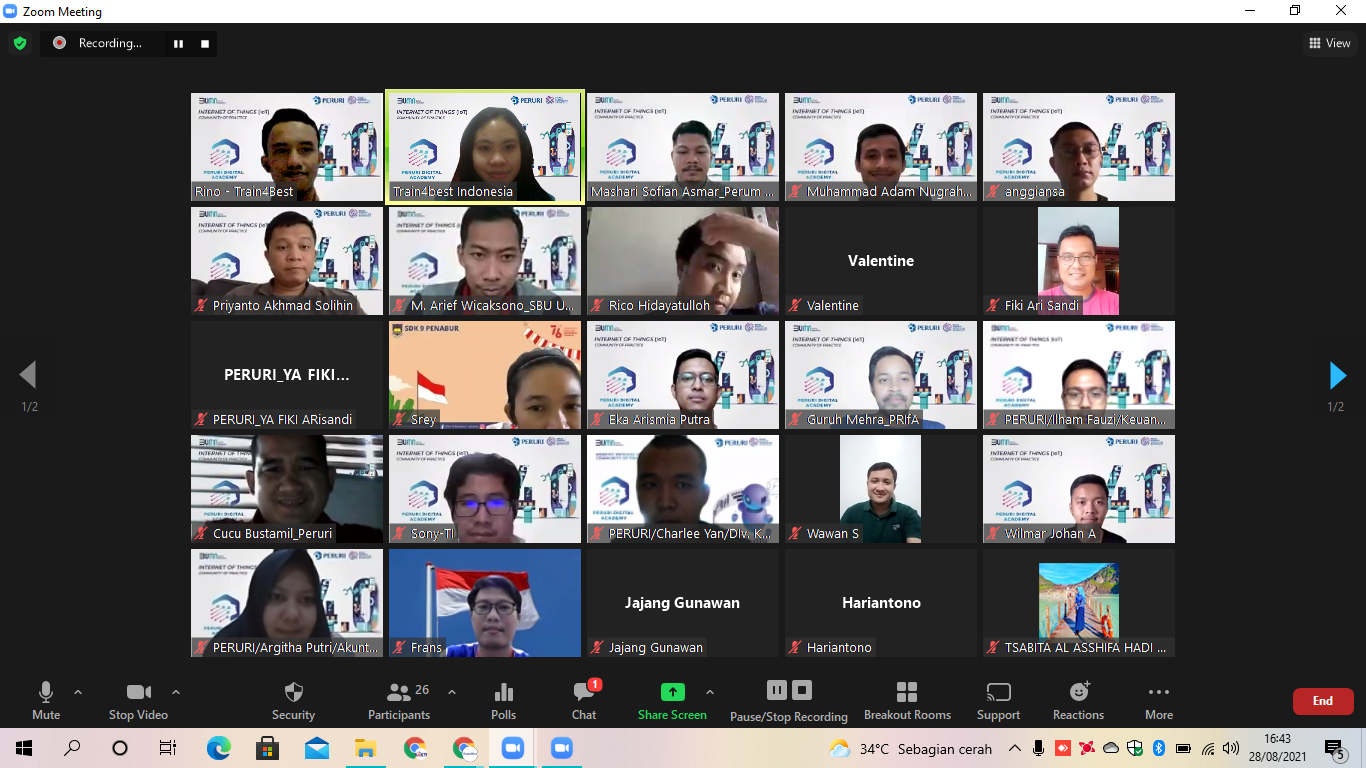
Task: Open the Support remote control icon
Action: [998, 700]
